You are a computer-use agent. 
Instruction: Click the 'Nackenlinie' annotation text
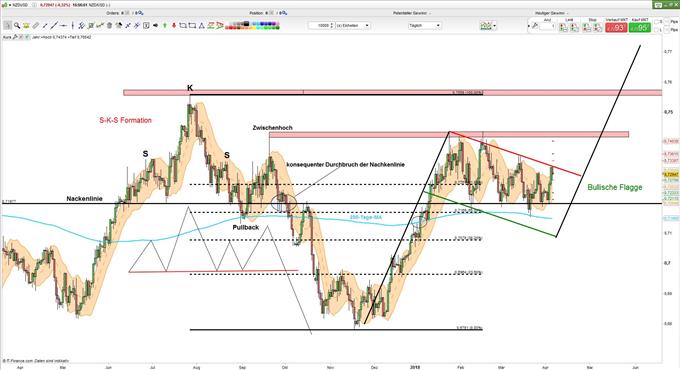85,199
